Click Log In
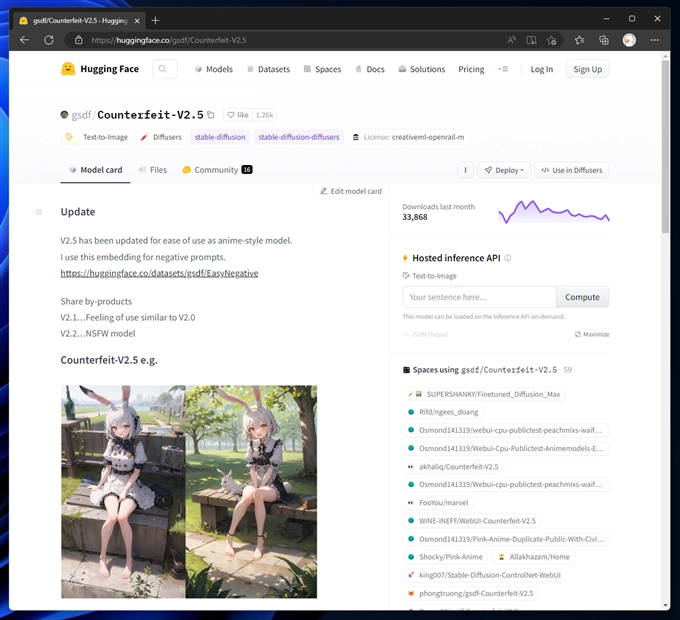The height and width of the screenshot is (620, 680). click(542, 69)
